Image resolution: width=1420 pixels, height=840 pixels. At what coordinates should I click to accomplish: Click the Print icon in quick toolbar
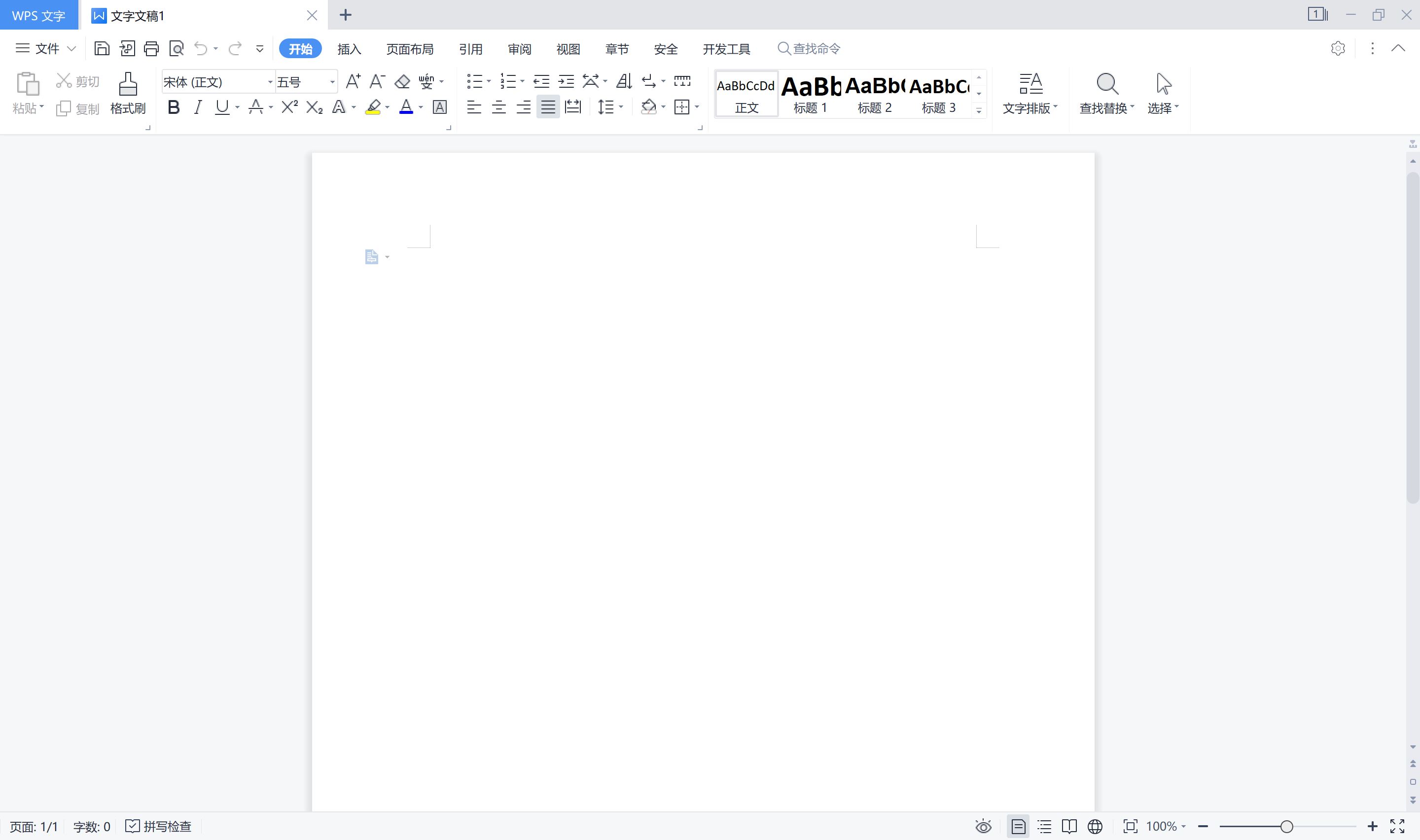tap(151, 49)
